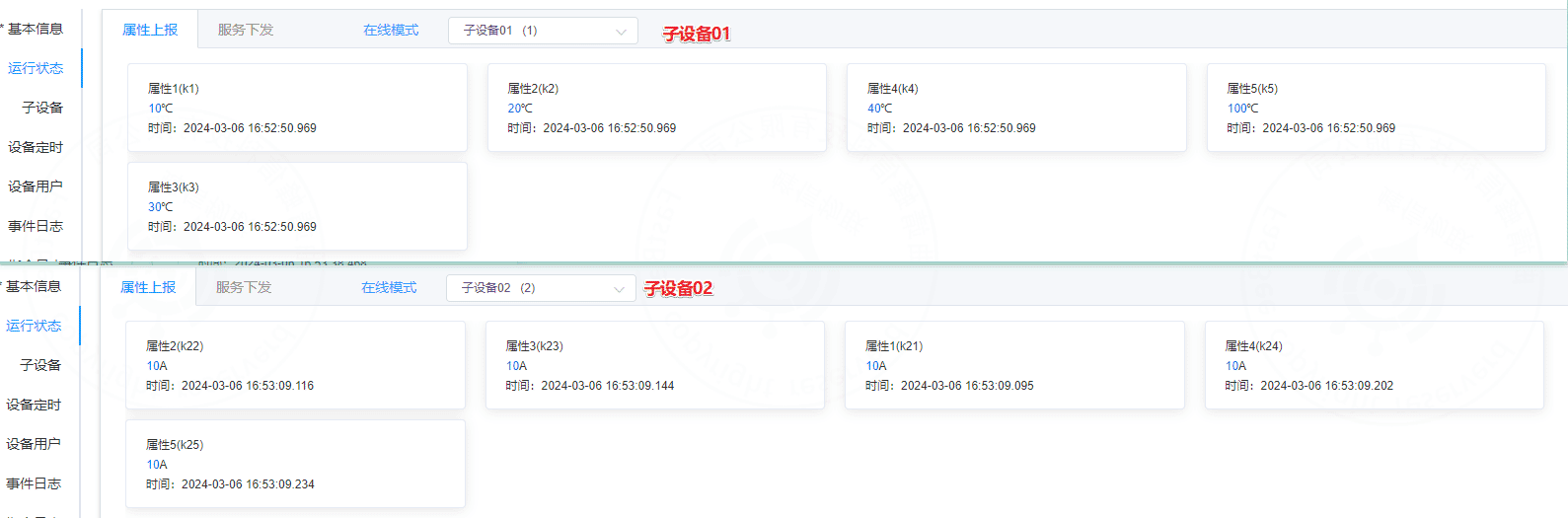Click the 属性3(k23) card title
Image resolution: width=1568 pixels, height=518 pixels.
click(535, 346)
